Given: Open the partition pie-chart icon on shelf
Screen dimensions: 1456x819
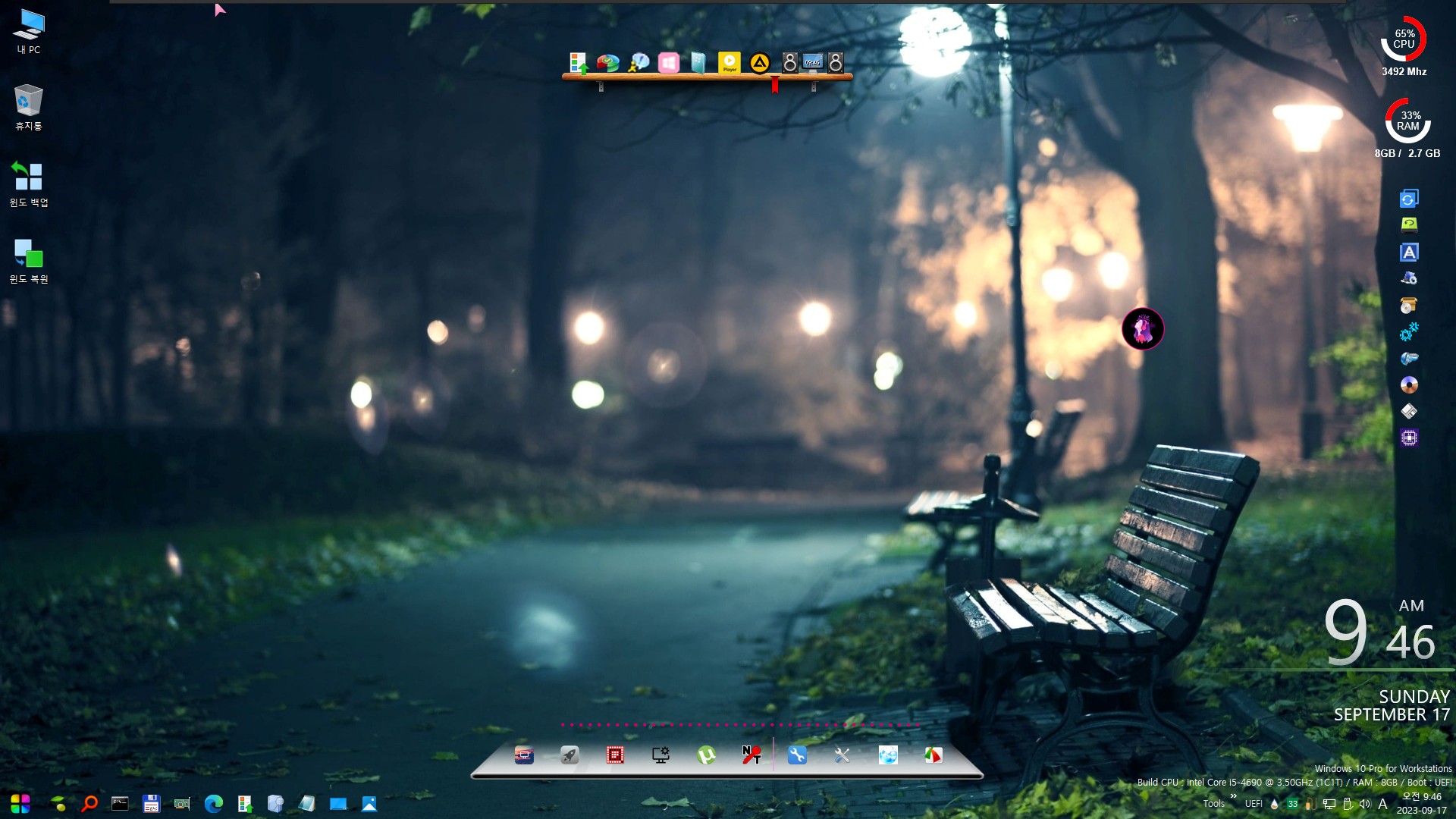Looking at the screenshot, I should coord(607,63).
